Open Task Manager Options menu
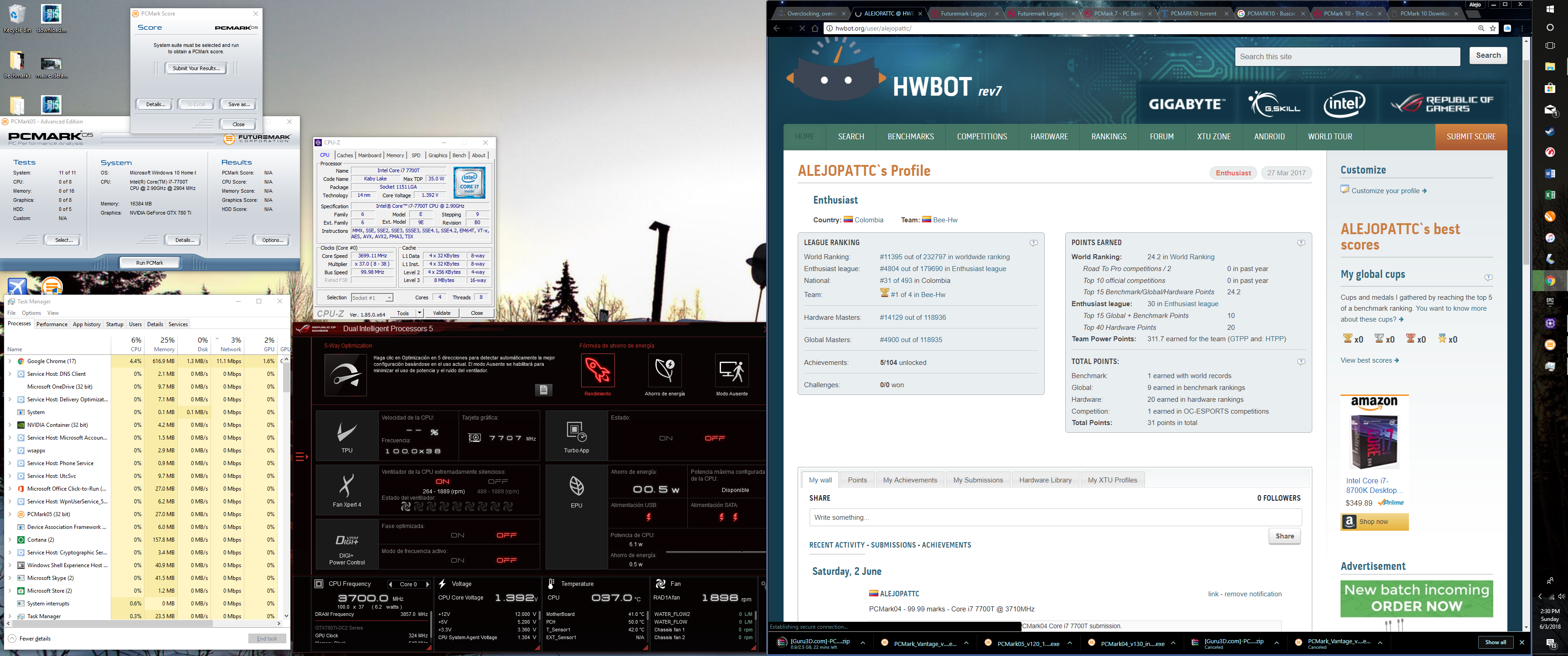The image size is (1568, 656). (31, 313)
